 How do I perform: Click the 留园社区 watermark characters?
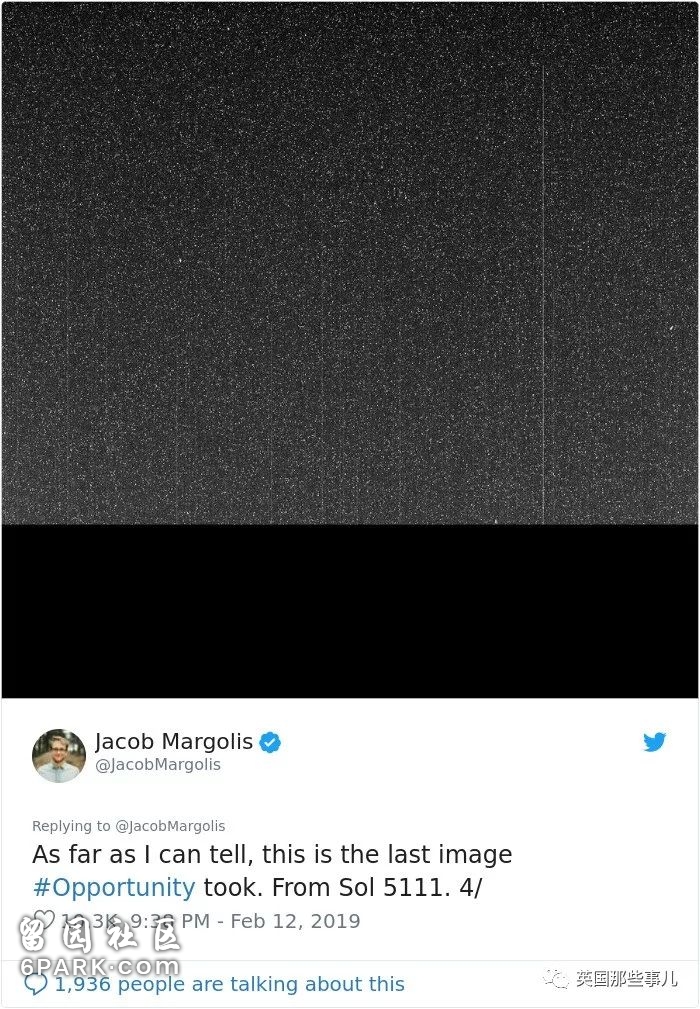[100, 934]
